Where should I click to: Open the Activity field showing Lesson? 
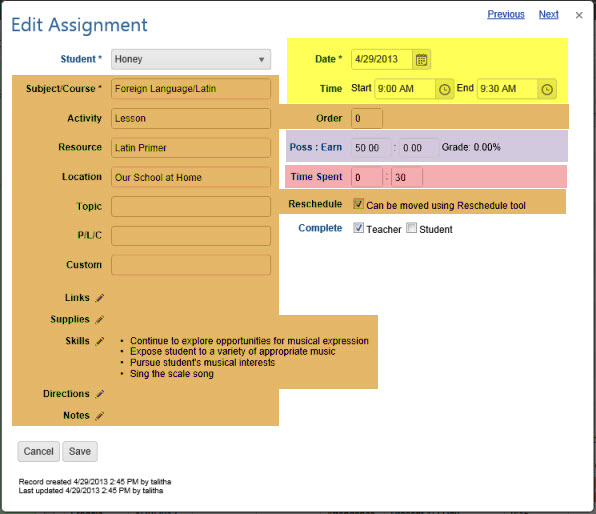pyautogui.click(x=191, y=118)
